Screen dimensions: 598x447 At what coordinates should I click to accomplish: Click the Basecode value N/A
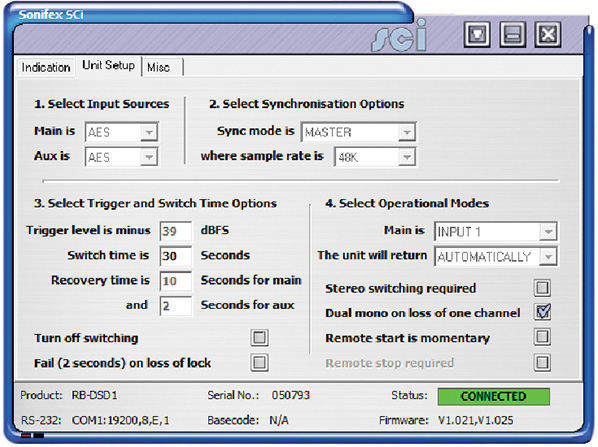279,420
